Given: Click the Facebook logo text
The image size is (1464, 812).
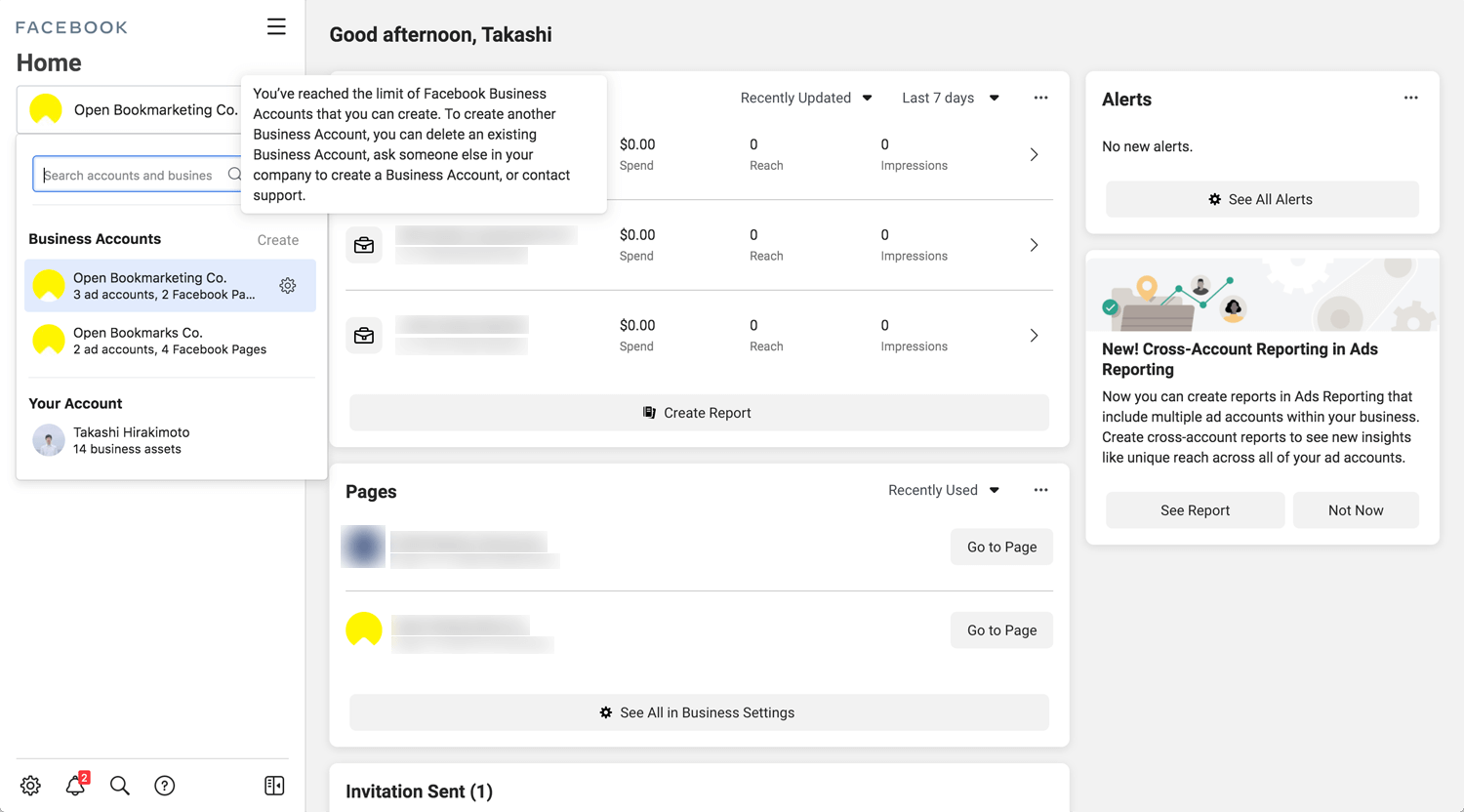Looking at the screenshot, I should coord(71,27).
